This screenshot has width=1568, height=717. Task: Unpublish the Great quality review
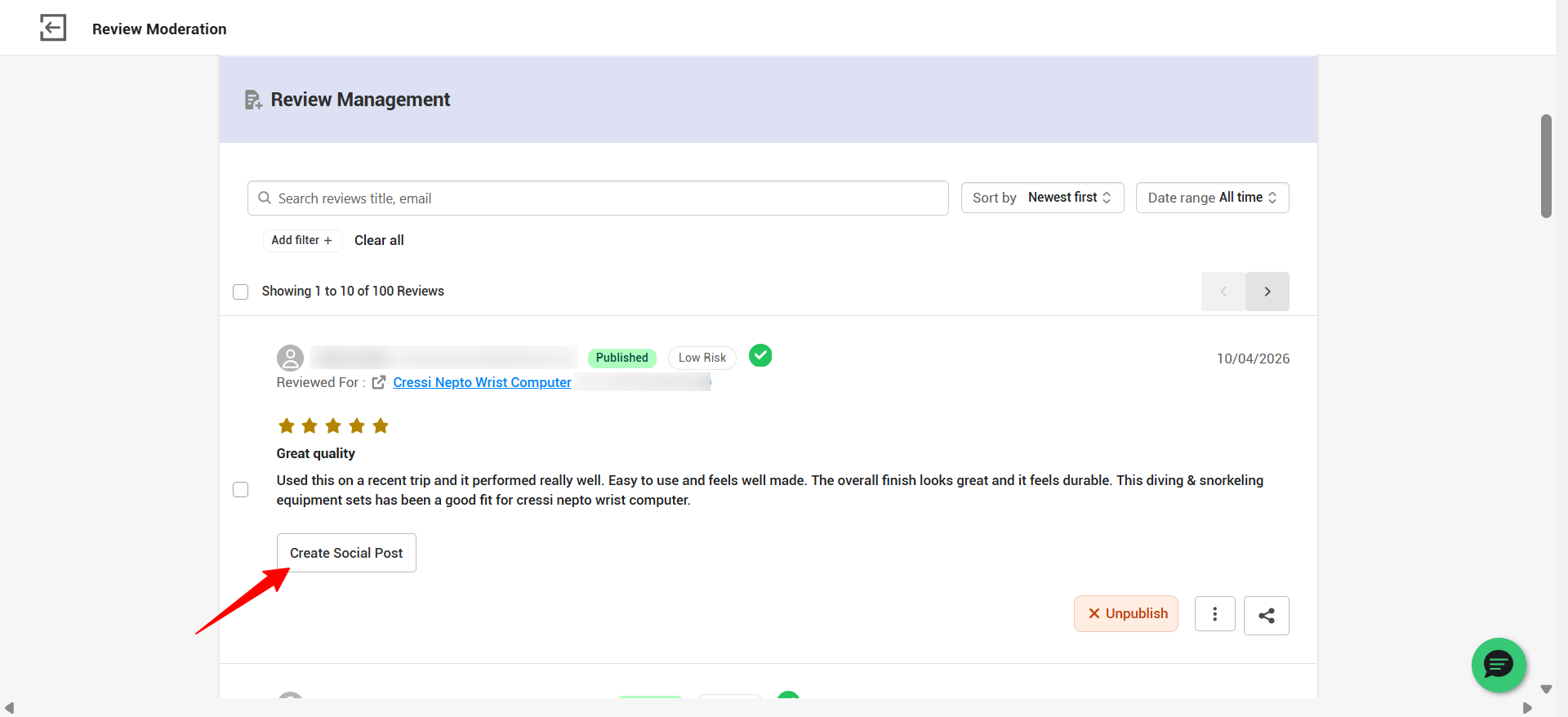click(1126, 613)
